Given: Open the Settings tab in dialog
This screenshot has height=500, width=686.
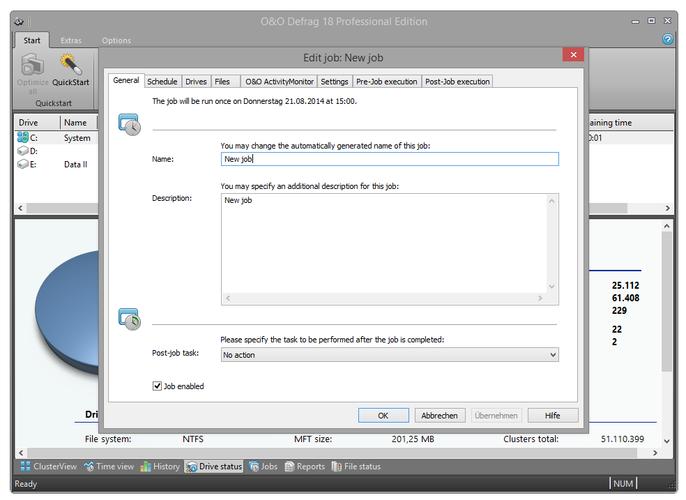Looking at the screenshot, I should click(x=334, y=81).
